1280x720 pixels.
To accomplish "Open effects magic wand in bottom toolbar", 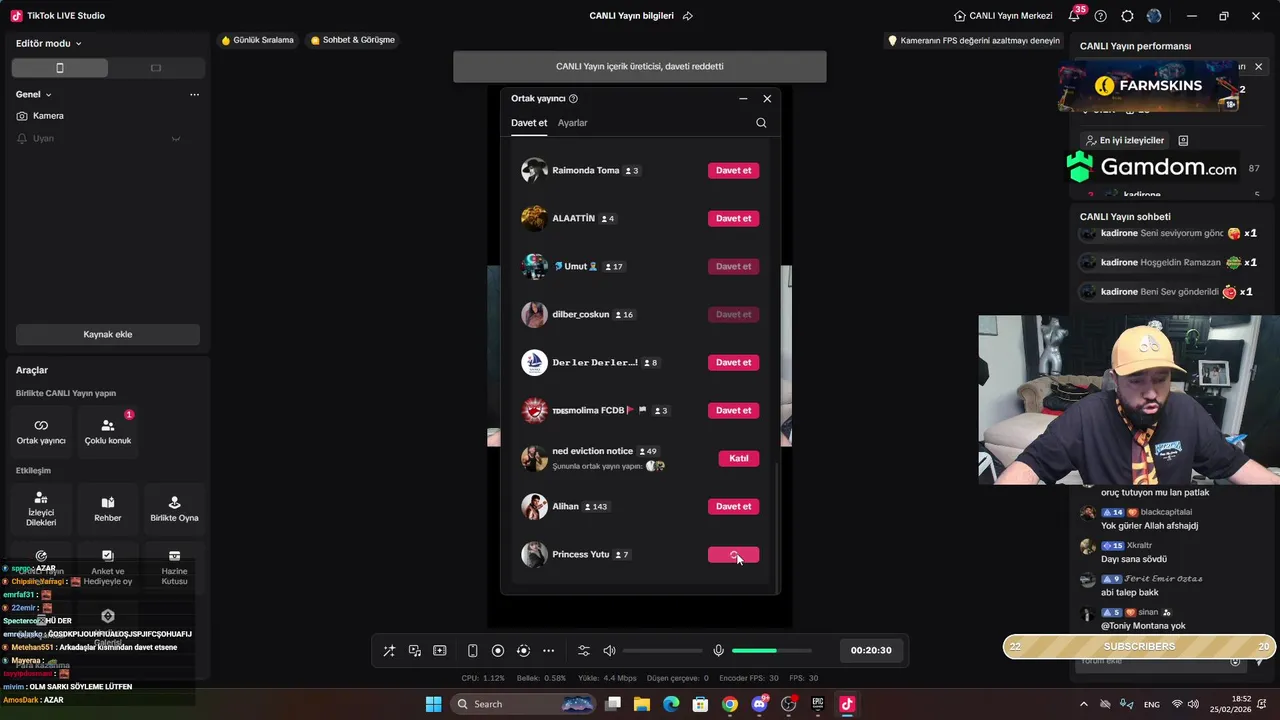I will coord(389,650).
